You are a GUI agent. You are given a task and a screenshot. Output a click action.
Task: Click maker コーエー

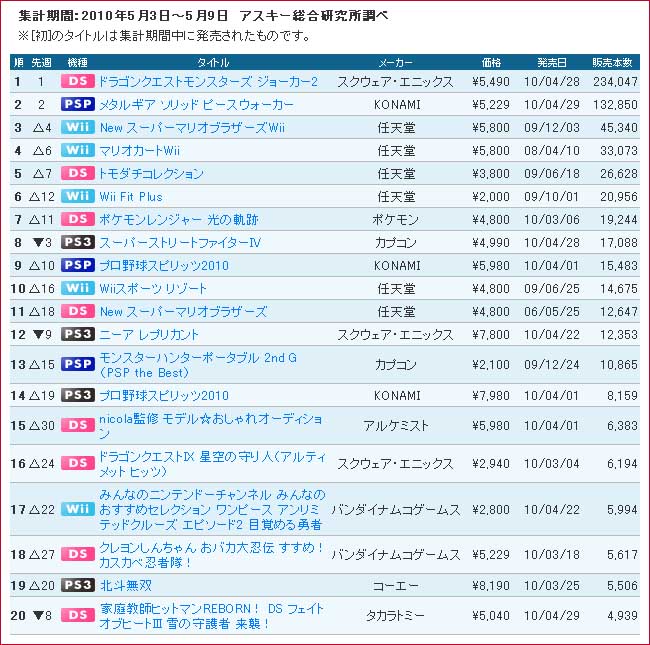395,585
